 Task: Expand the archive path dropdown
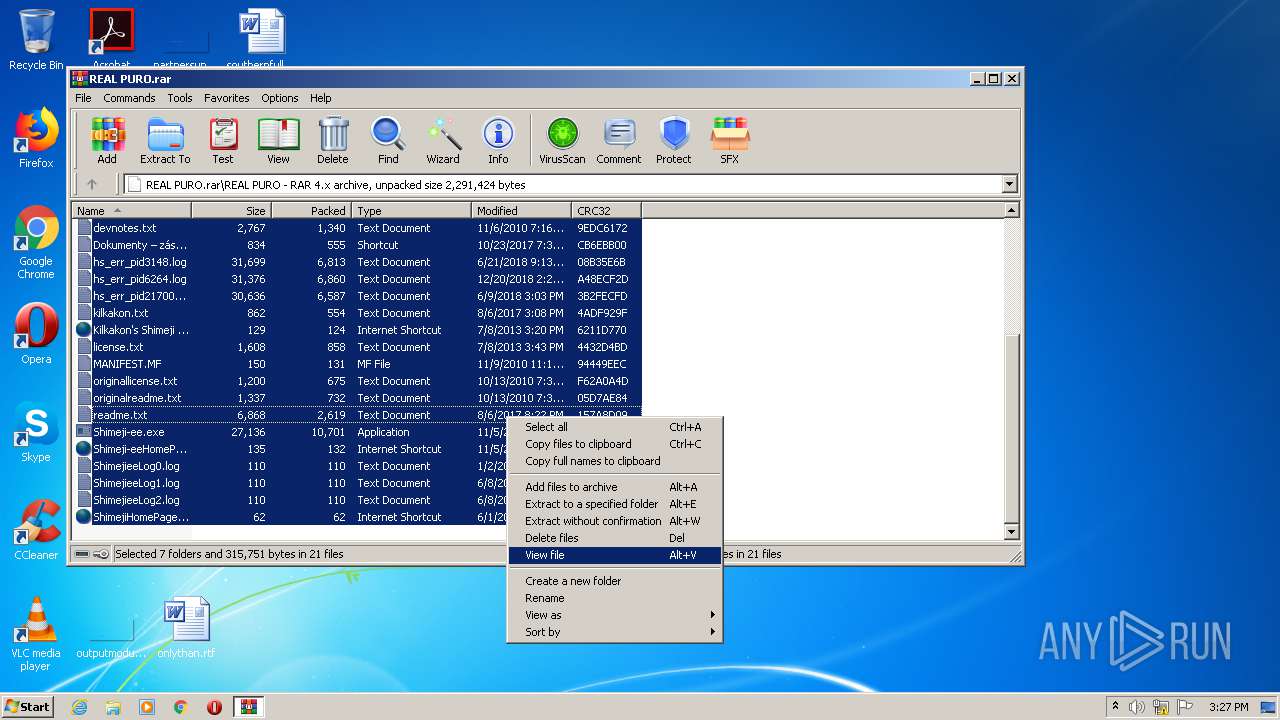click(x=1009, y=184)
